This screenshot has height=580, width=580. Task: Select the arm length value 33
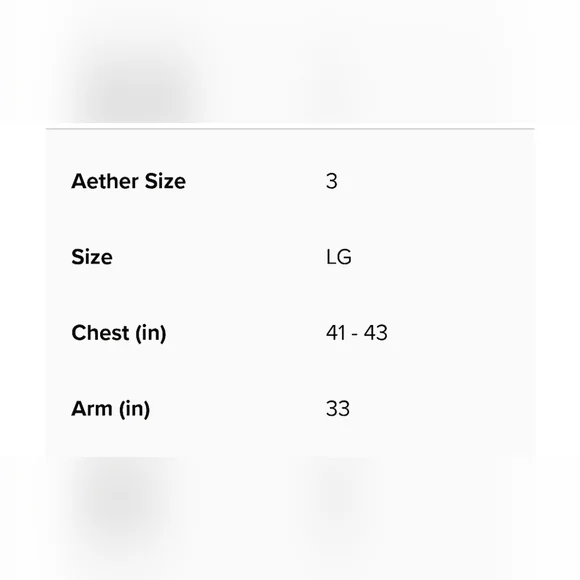point(338,409)
